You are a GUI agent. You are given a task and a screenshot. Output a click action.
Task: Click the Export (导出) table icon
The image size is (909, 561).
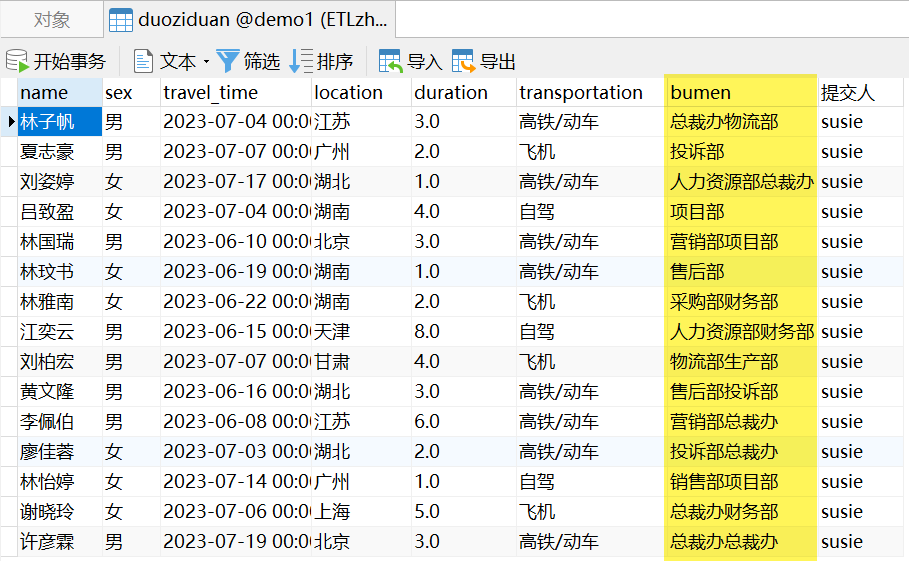(463, 61)
